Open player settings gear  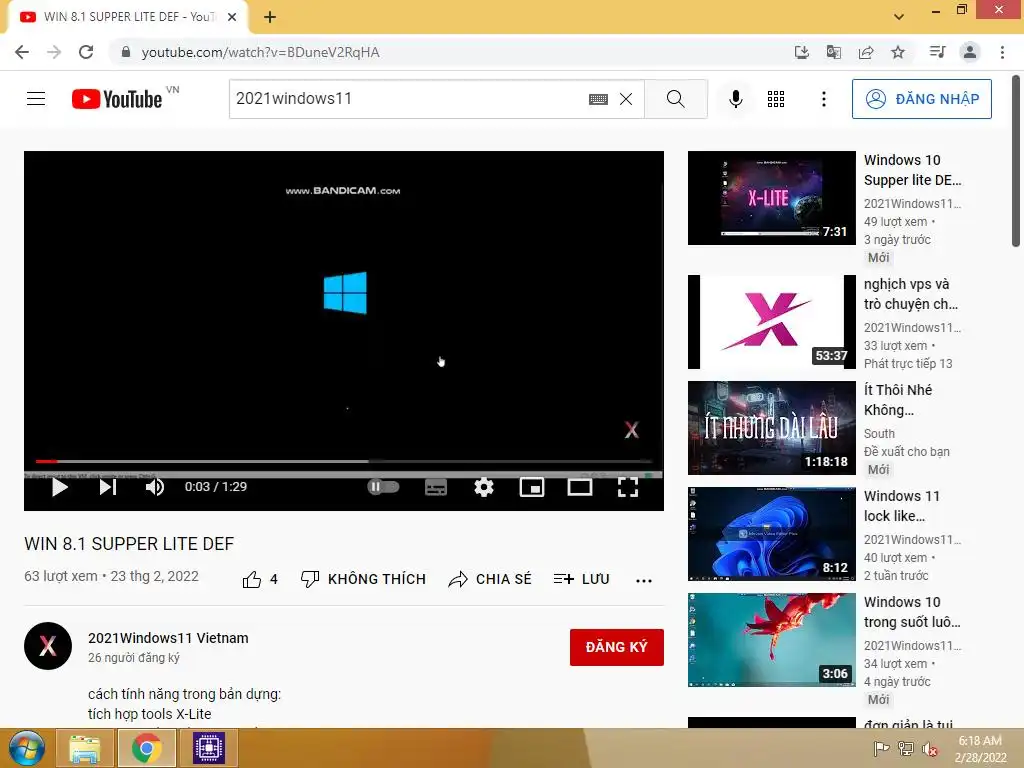(484, 487)
